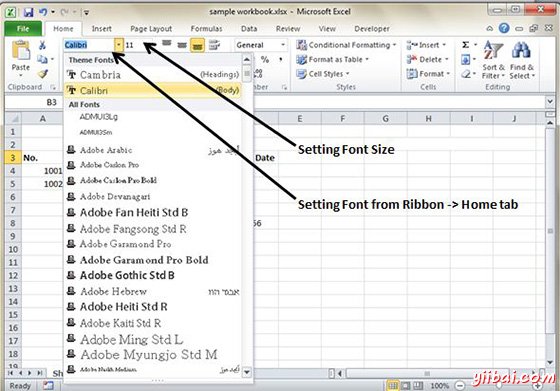Select Adobe Ming Std L font
The image size is (560, 391).
point(153,339)
